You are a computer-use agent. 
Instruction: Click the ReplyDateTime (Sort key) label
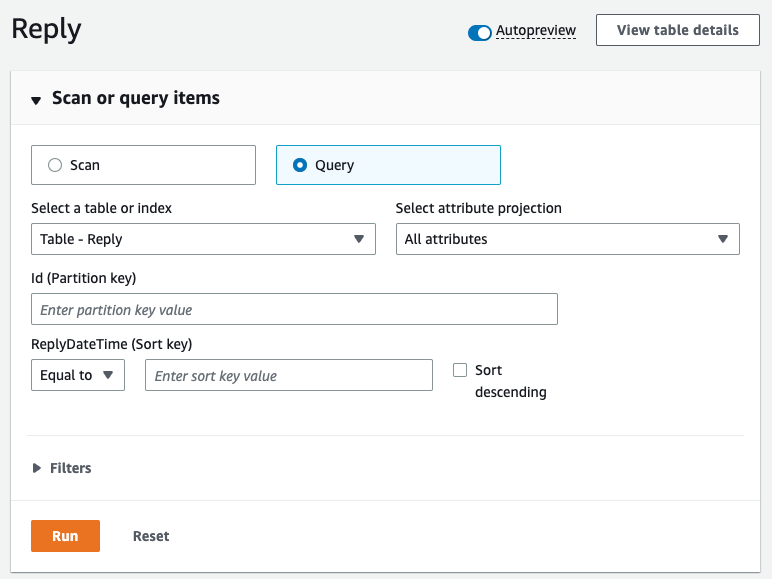(111, 344)
